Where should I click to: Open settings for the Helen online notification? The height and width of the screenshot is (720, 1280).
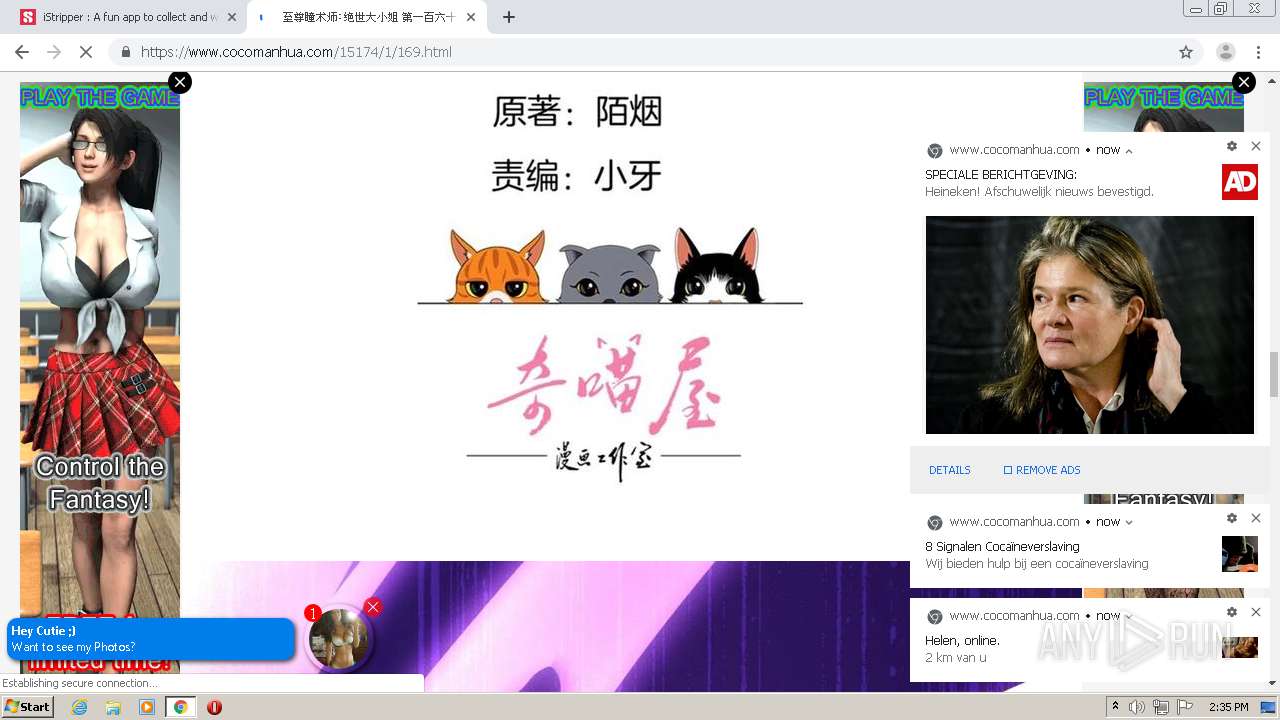point(1232,612)
